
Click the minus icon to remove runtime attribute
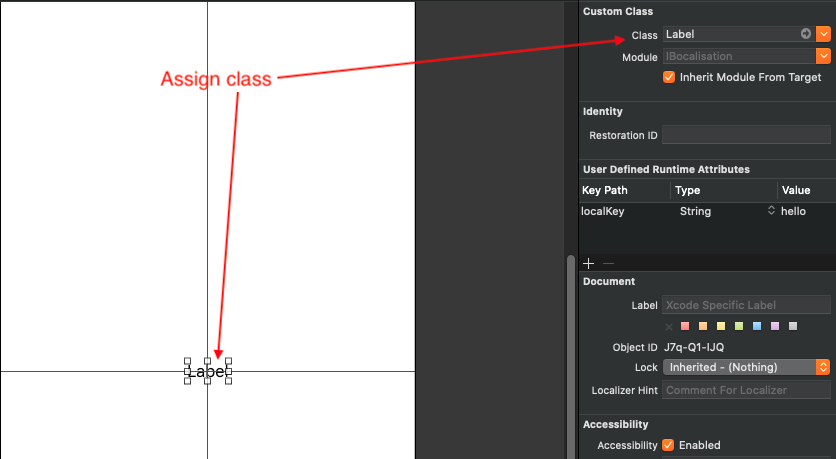point(608,263)
